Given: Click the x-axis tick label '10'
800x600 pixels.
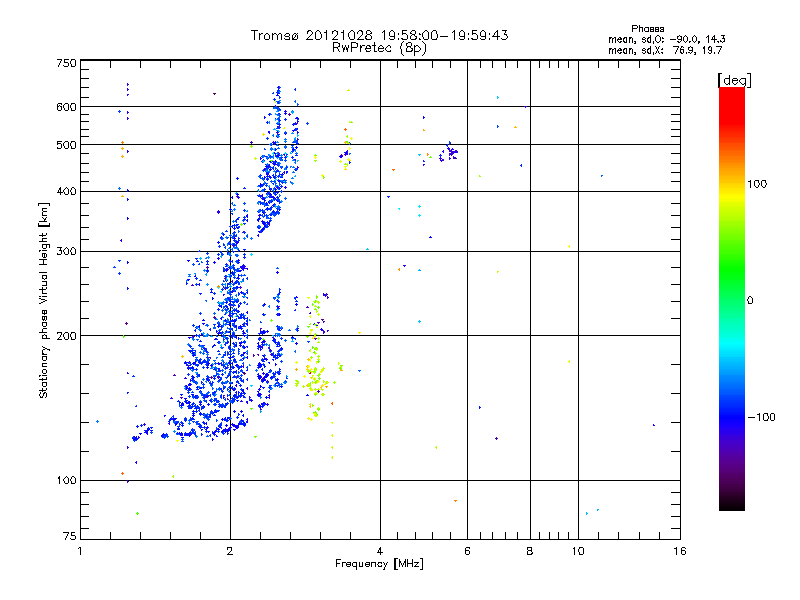Looking at the screenshot, I should point(578,551).
